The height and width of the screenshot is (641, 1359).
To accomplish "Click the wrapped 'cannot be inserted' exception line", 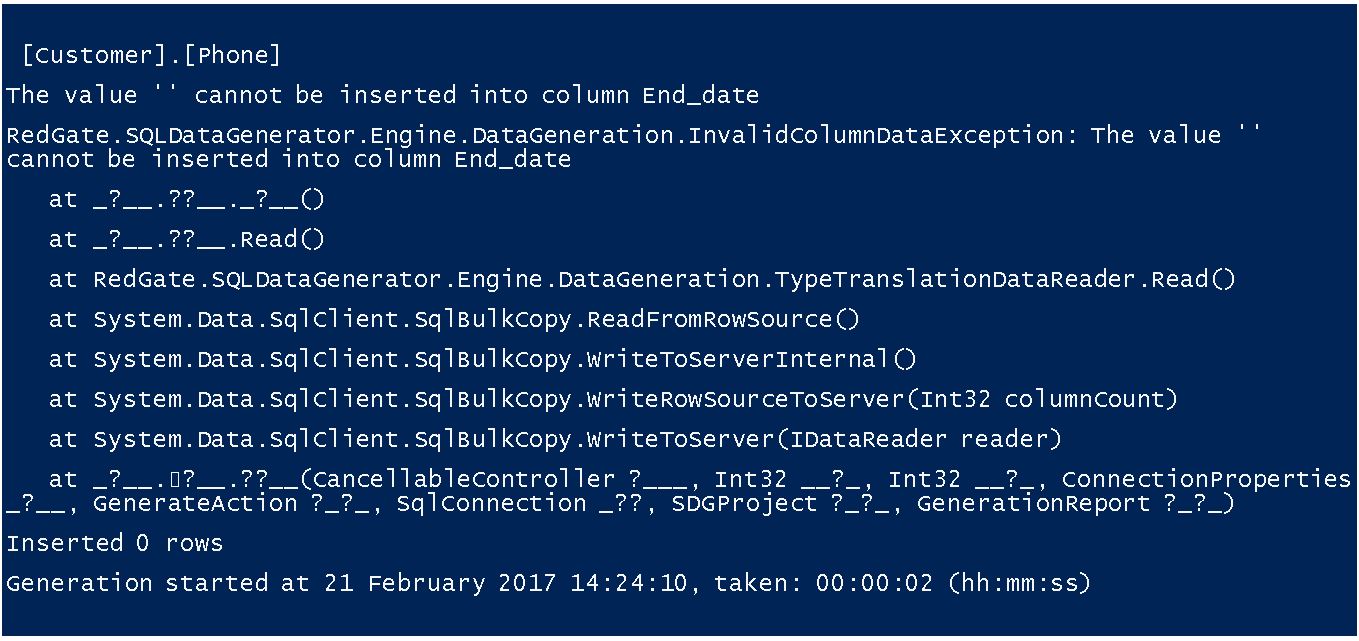I will (288, 159).
